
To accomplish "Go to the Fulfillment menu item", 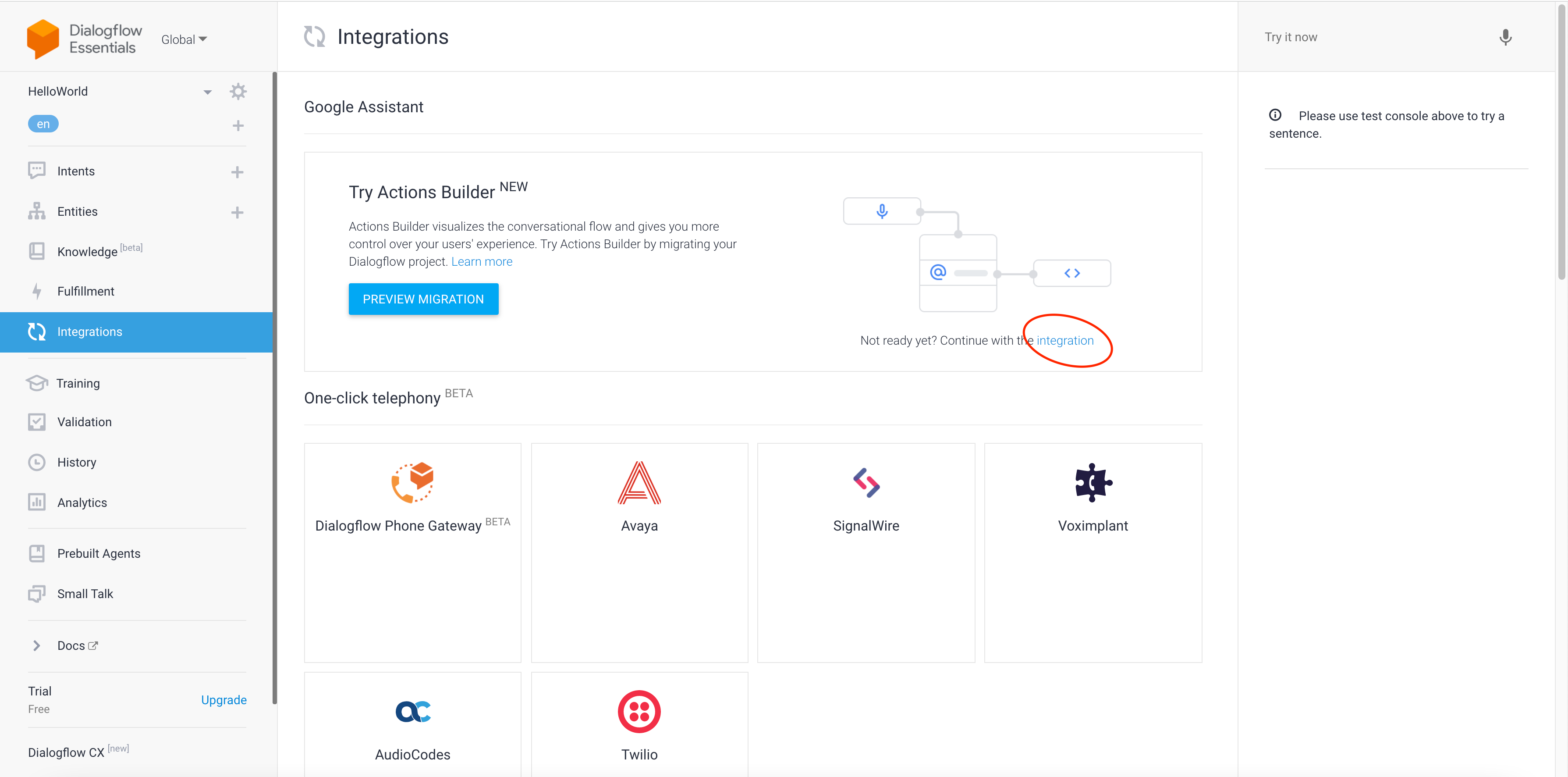I will (86, 291).
